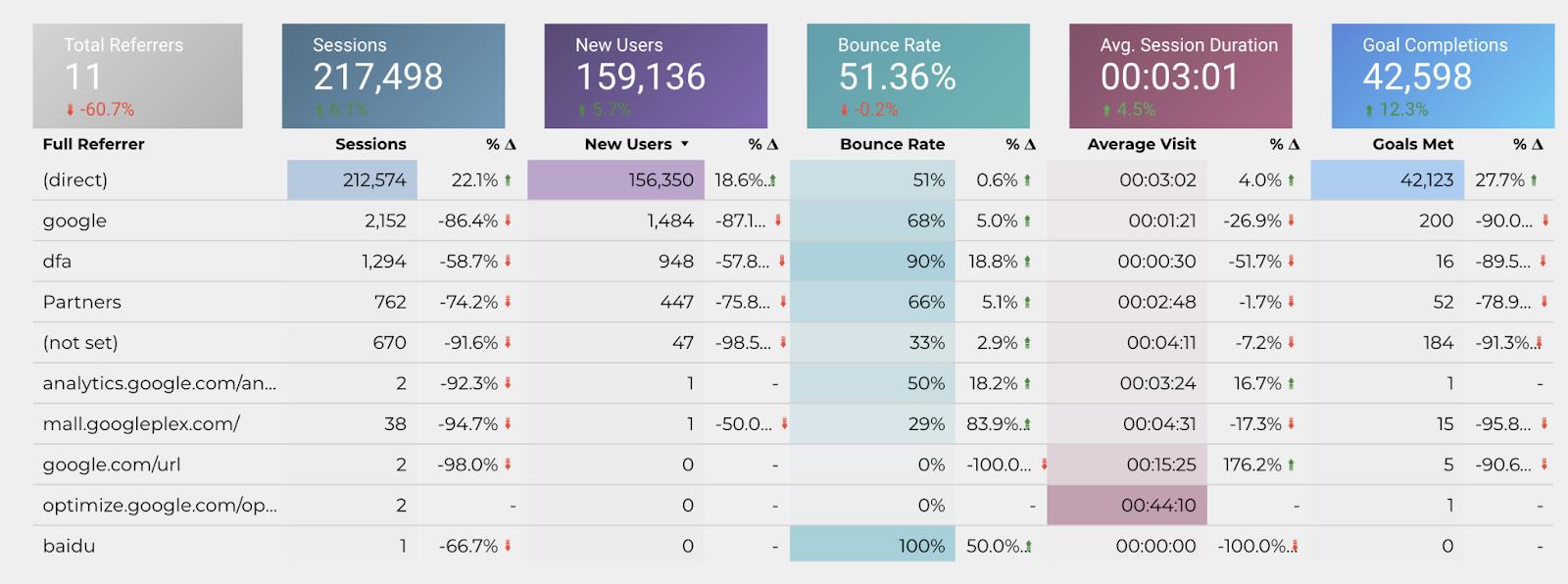Image resolution: width=1568 pixels, height=584 pixels.
Task: Click the red down arrow in Total Referrers card
Action: point(70,110)
